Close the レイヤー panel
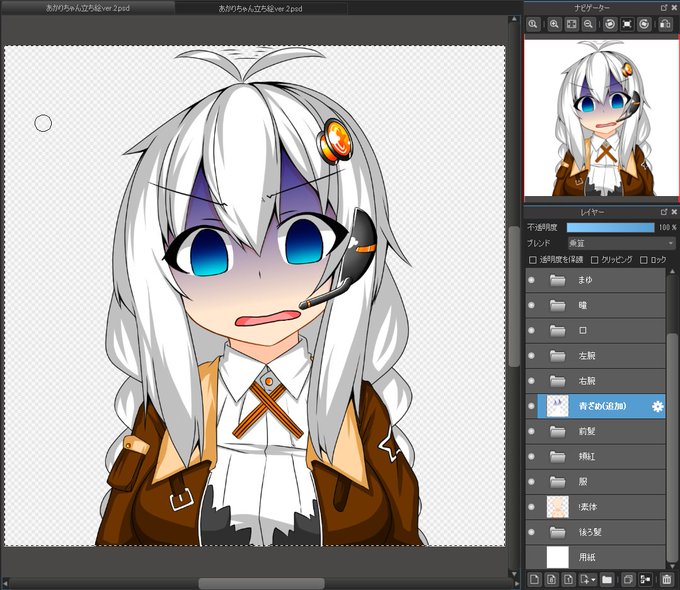Screen dimensions: 680x590 pyautogui.click(x=674, y=212)
